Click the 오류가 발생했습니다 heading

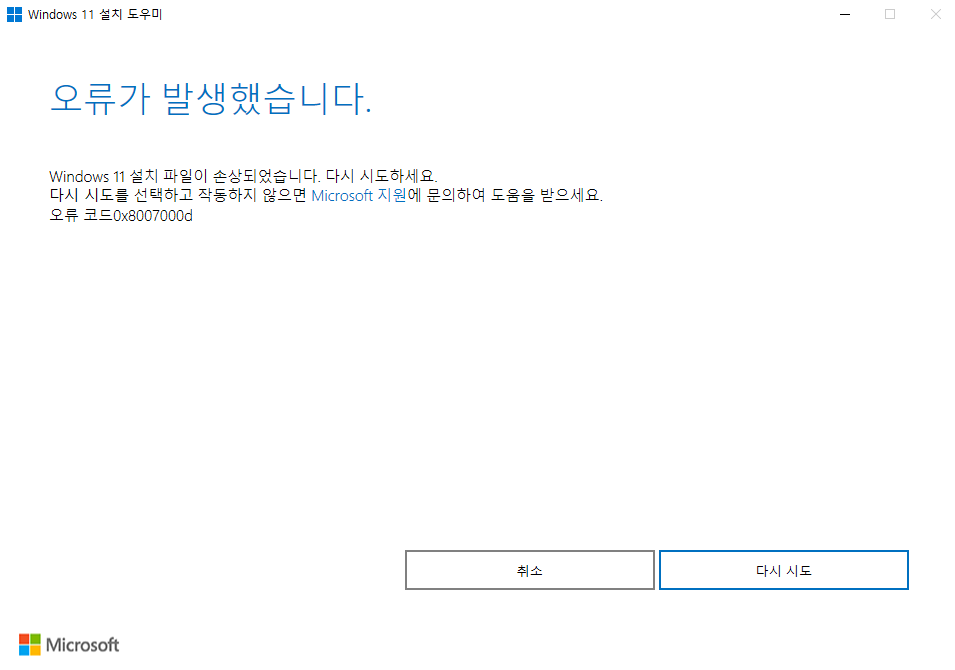coord(211,99)
